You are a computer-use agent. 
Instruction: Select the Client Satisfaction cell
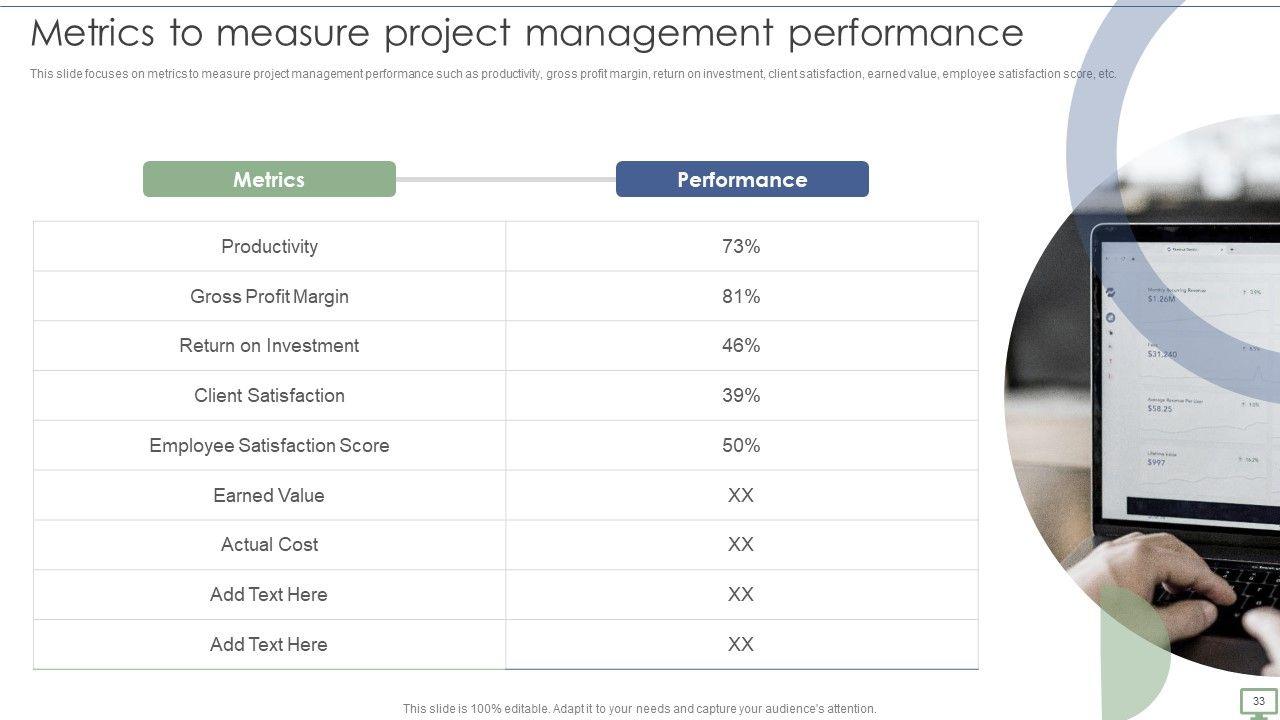click(x=269, y=396)
